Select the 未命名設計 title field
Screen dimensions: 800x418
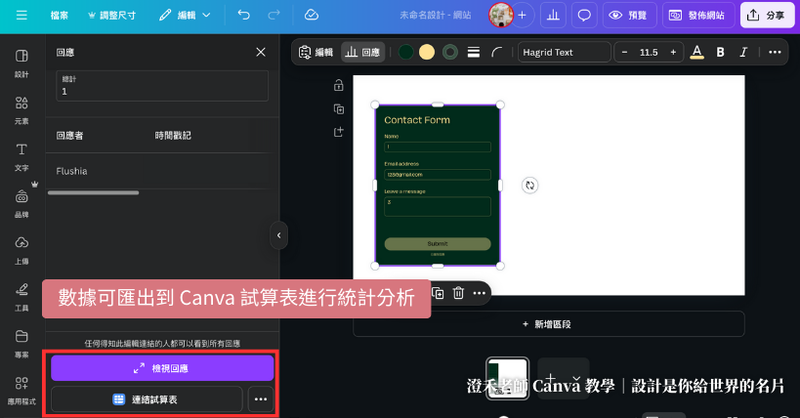click(435, 15)
